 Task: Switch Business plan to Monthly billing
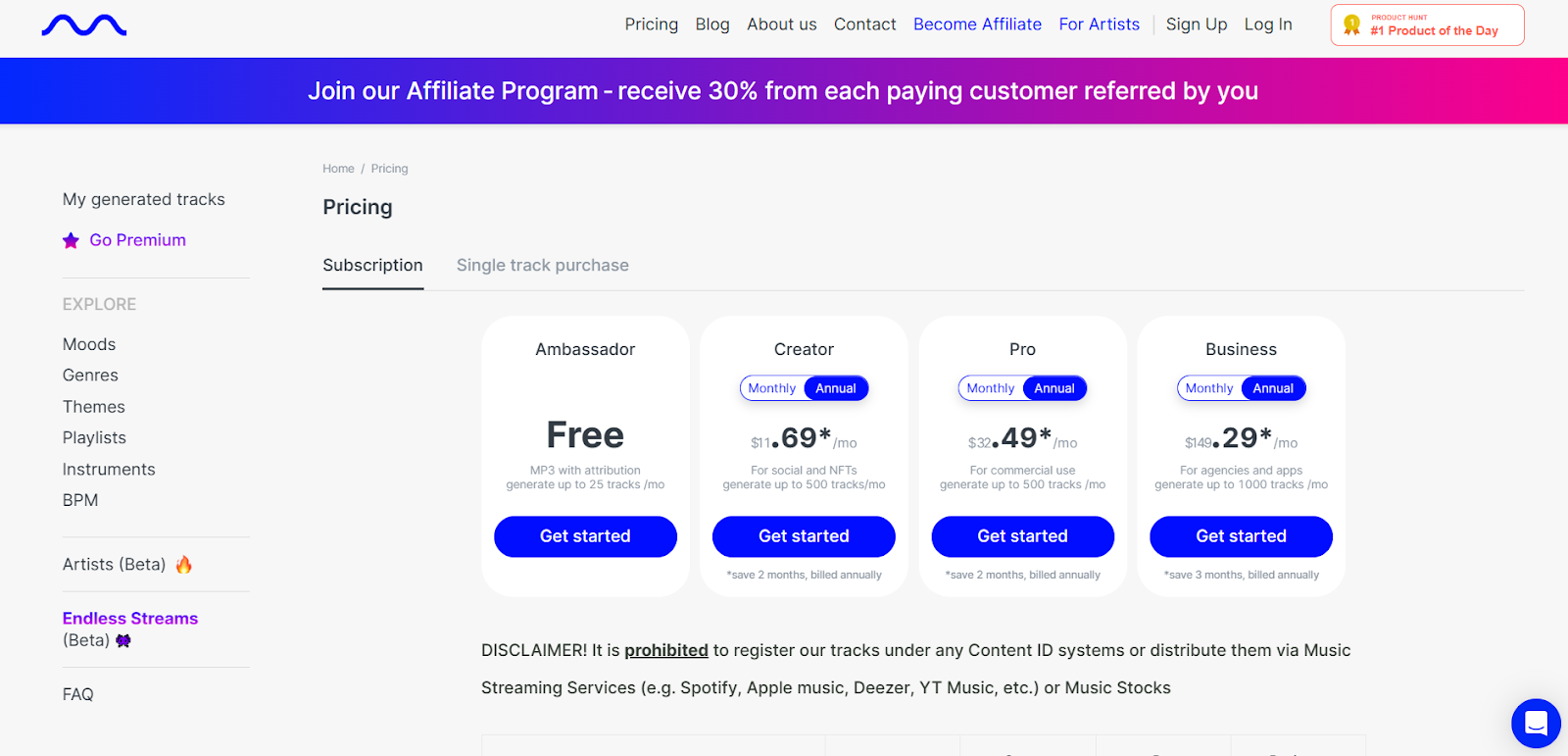[1209, 388]
